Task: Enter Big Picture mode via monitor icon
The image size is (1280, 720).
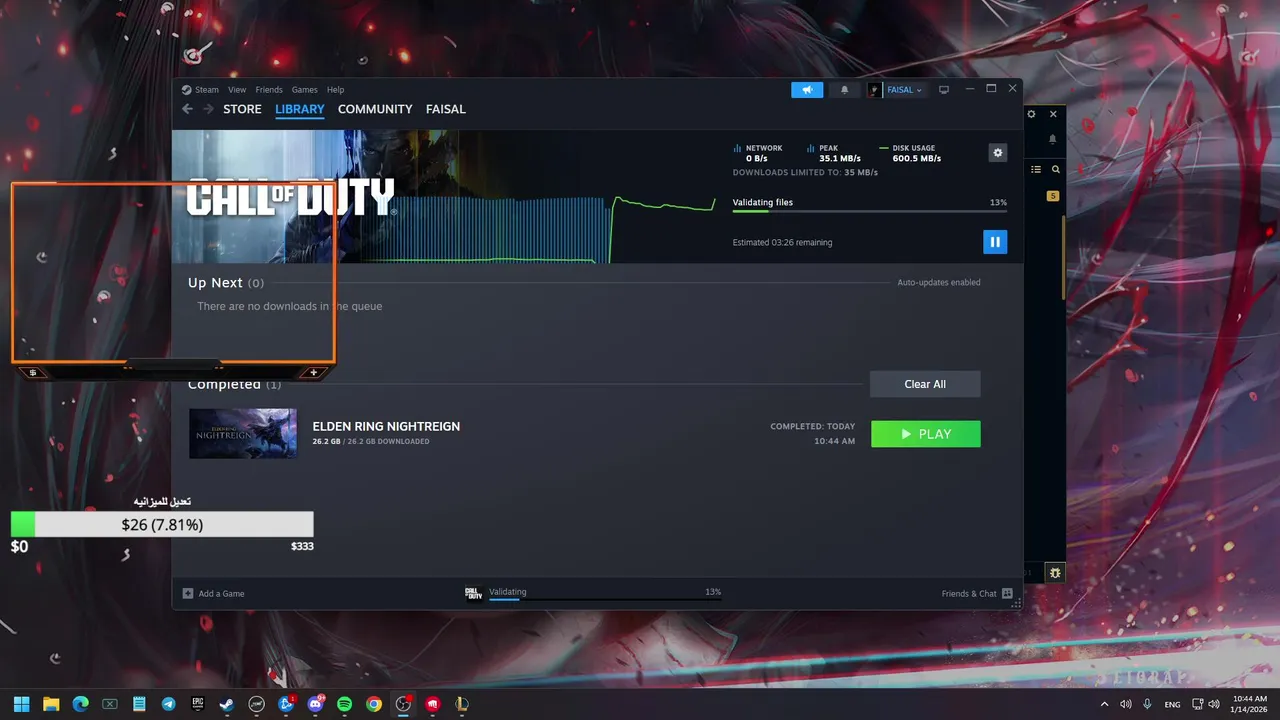Action: (943, 90)
